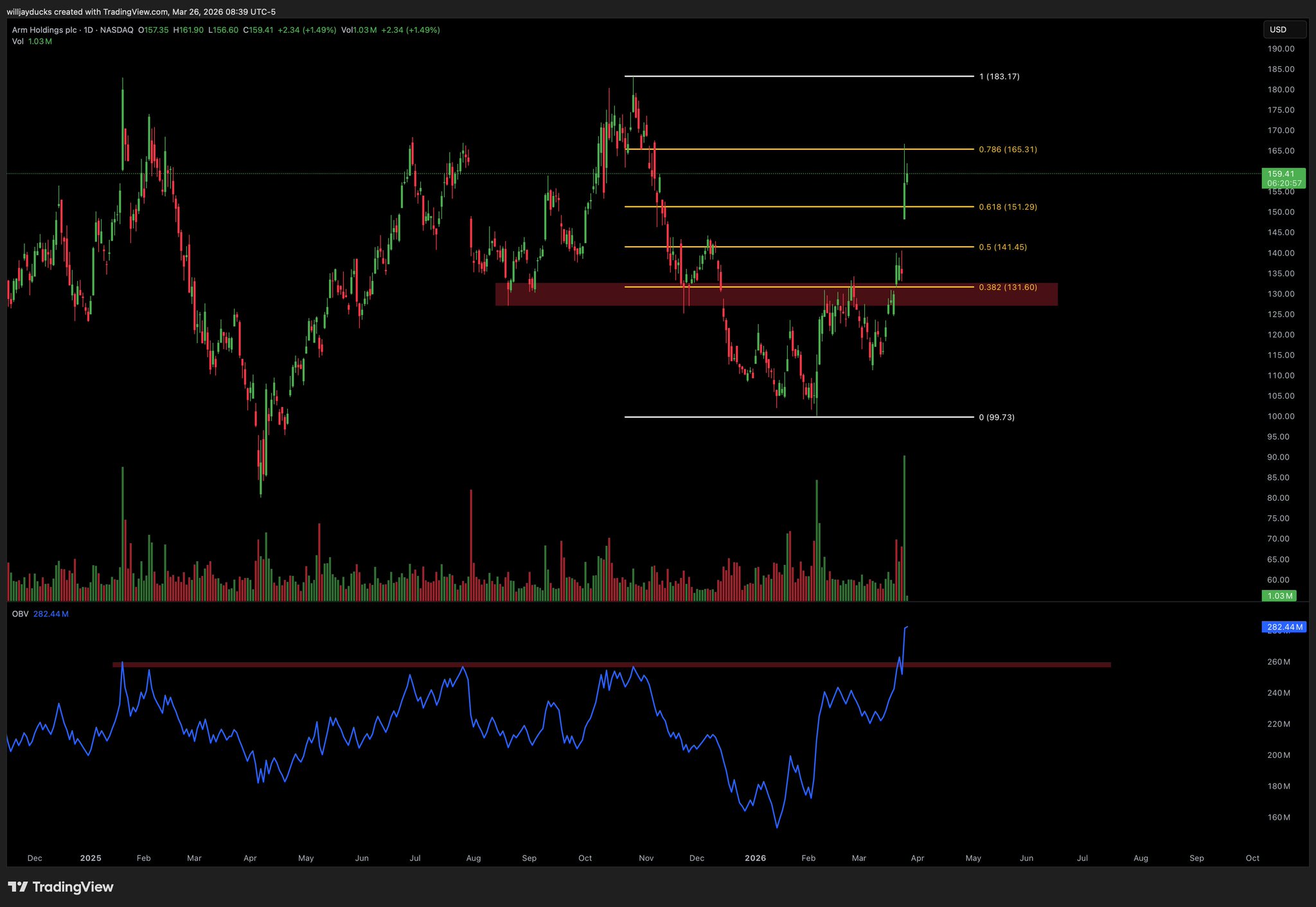Click the Arm Holdings plc symbol title
Screen dimensions: 1316x907
(44, 30)
